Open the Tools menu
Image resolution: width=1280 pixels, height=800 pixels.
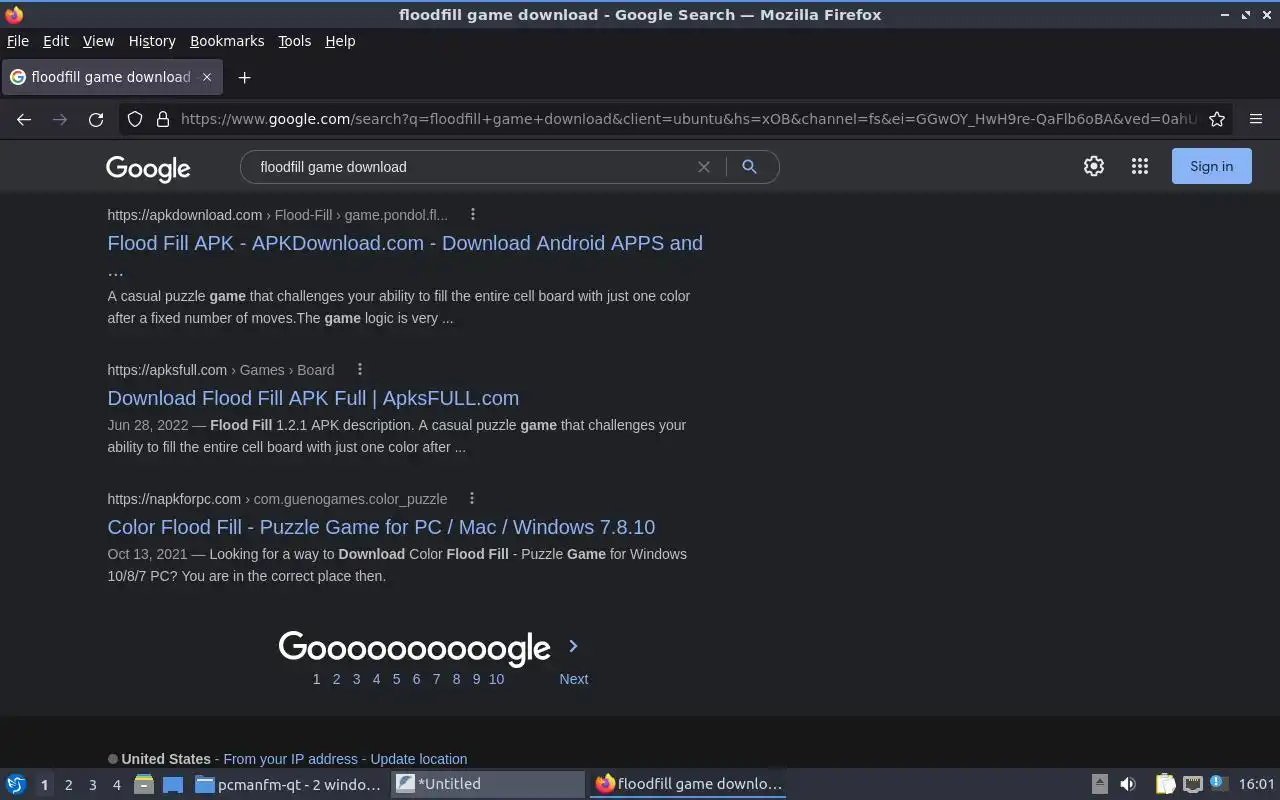(x=294, y=41)
